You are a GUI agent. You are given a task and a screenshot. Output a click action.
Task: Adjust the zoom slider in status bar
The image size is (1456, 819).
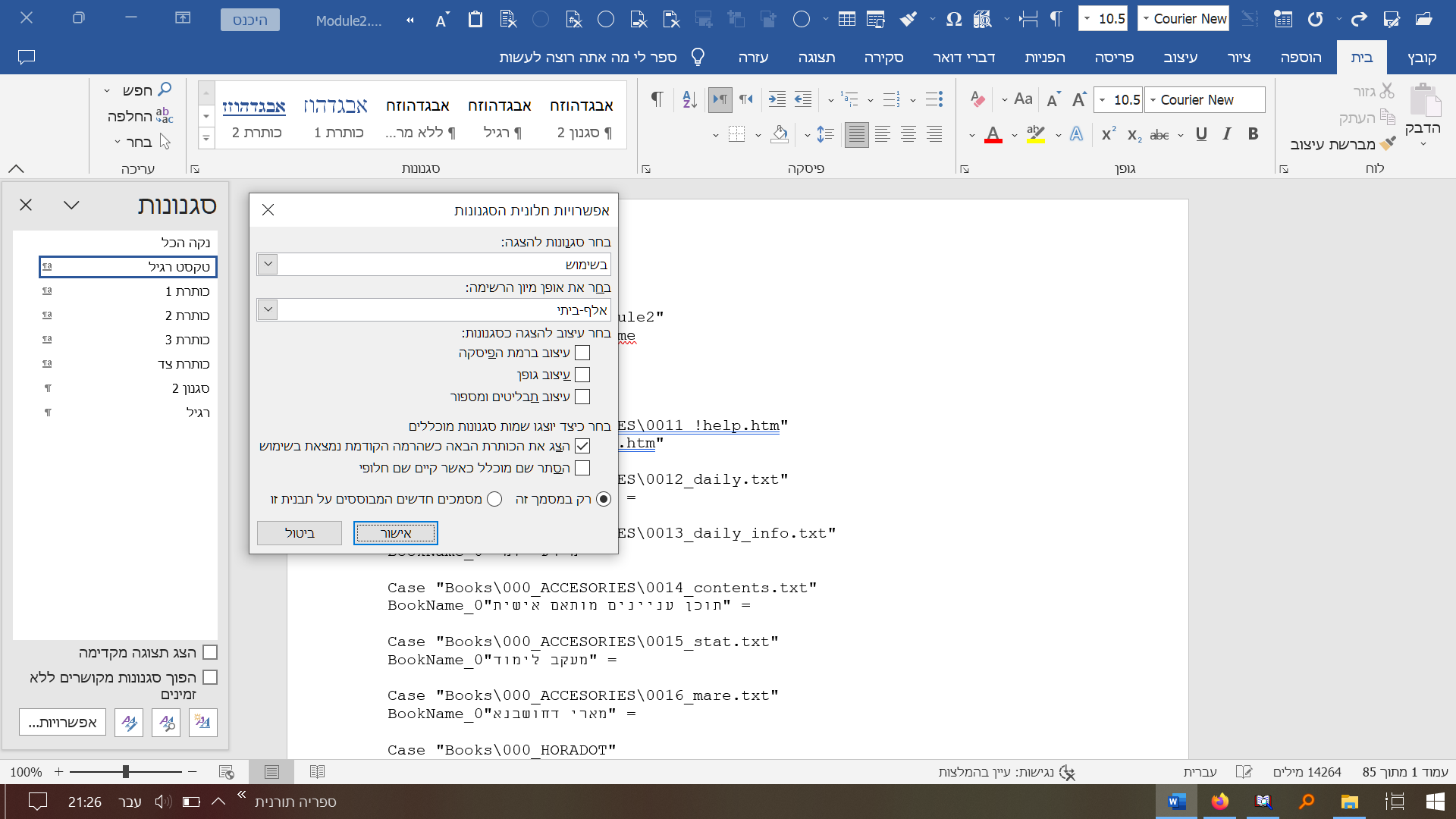pos(126,772)
